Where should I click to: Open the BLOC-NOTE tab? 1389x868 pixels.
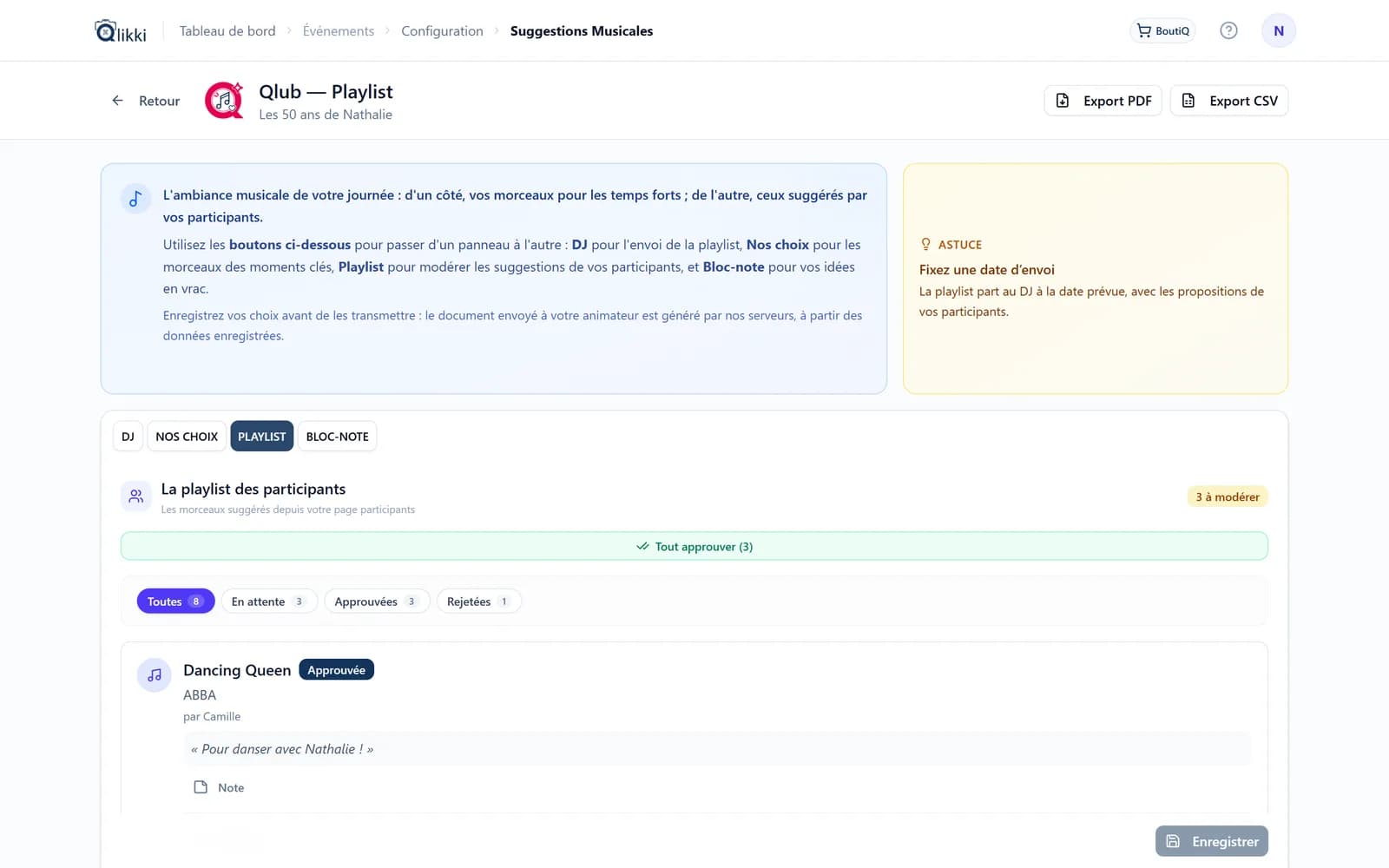(337, 437)
